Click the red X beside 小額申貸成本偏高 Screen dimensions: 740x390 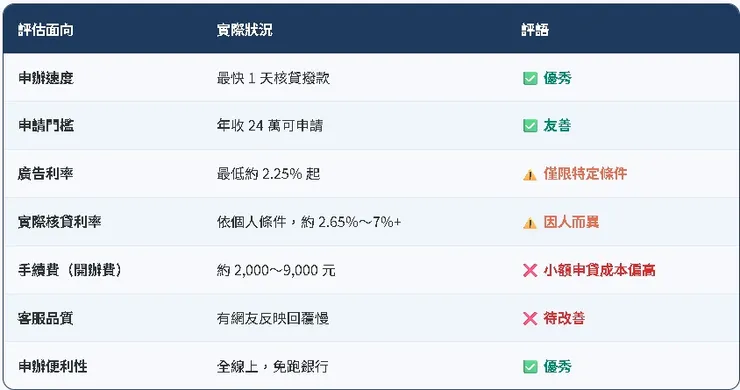click(530, 270)
